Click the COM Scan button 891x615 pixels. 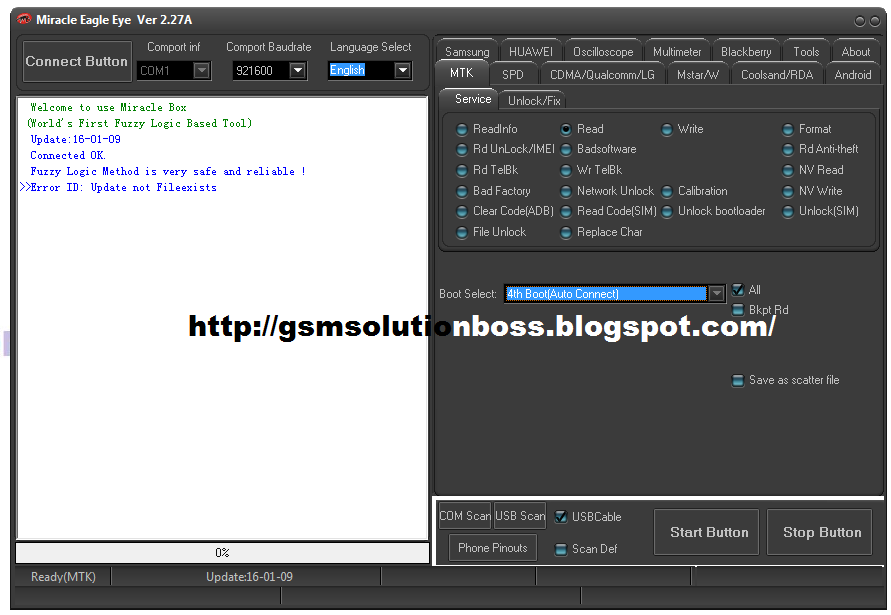click(465, 516)
